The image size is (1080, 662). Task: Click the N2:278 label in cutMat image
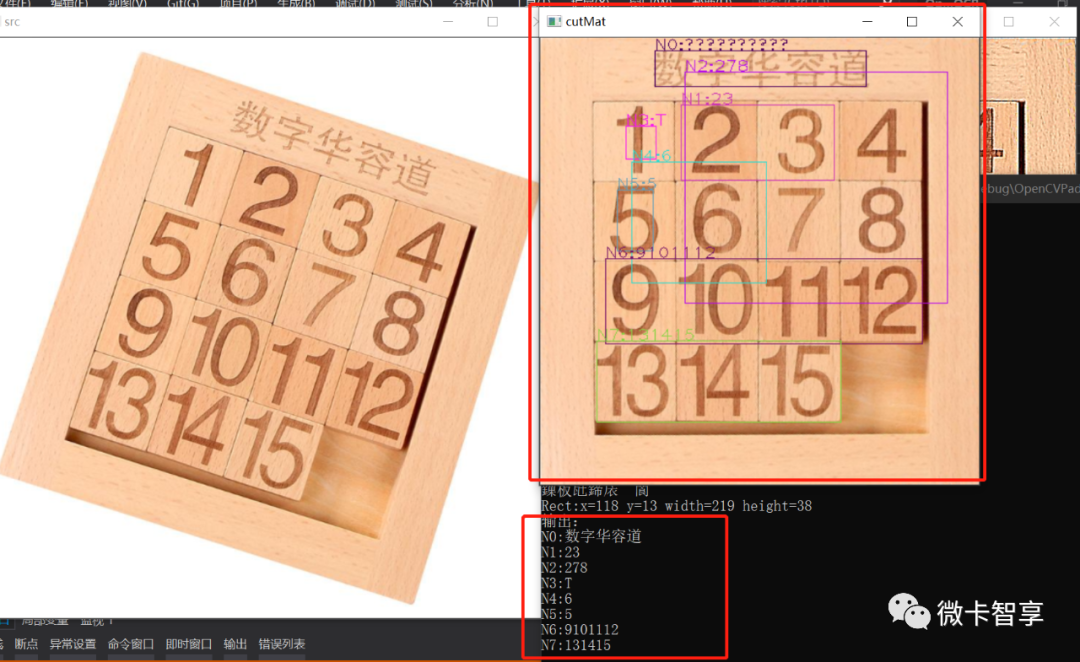716,66
